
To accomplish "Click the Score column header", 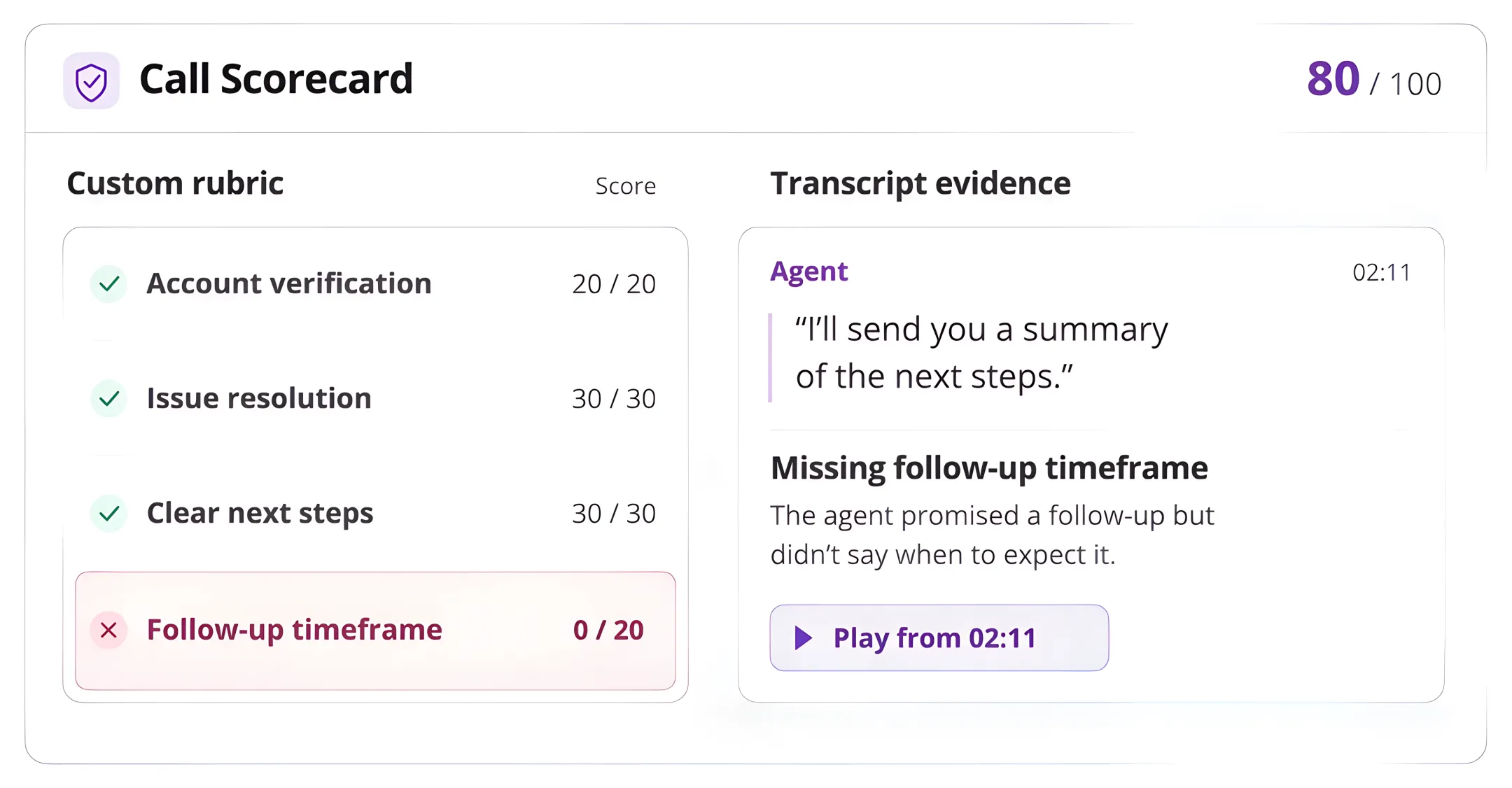I will (x=625, y=186).
